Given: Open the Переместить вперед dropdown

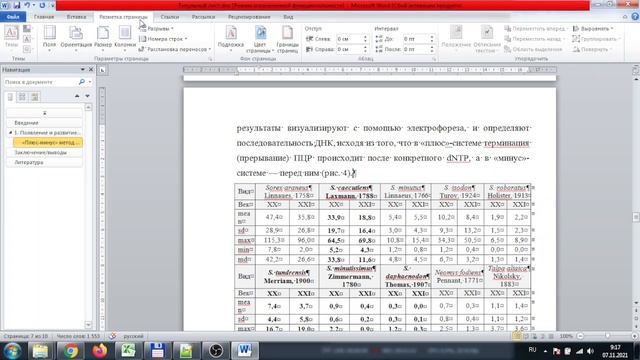Looking at the screenshot, I should pyautogui.click(x=536, y=29).
